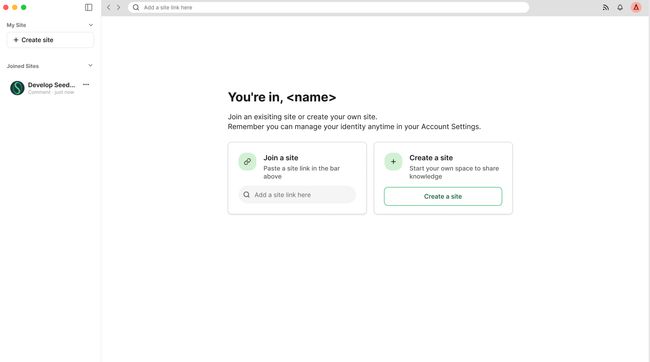The image size is (650, 362).
Task: Open the red account avatar
Action: [636, 7]
